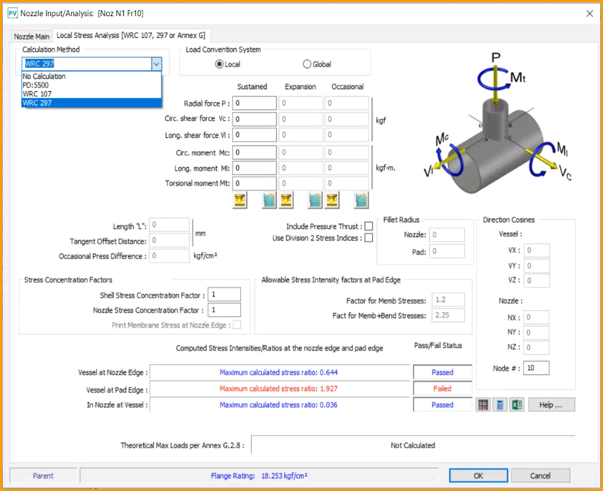603x491 pixels.
Task: Toggle Use Division 2 Stress Indices checkbox
Action: (369, 238)
